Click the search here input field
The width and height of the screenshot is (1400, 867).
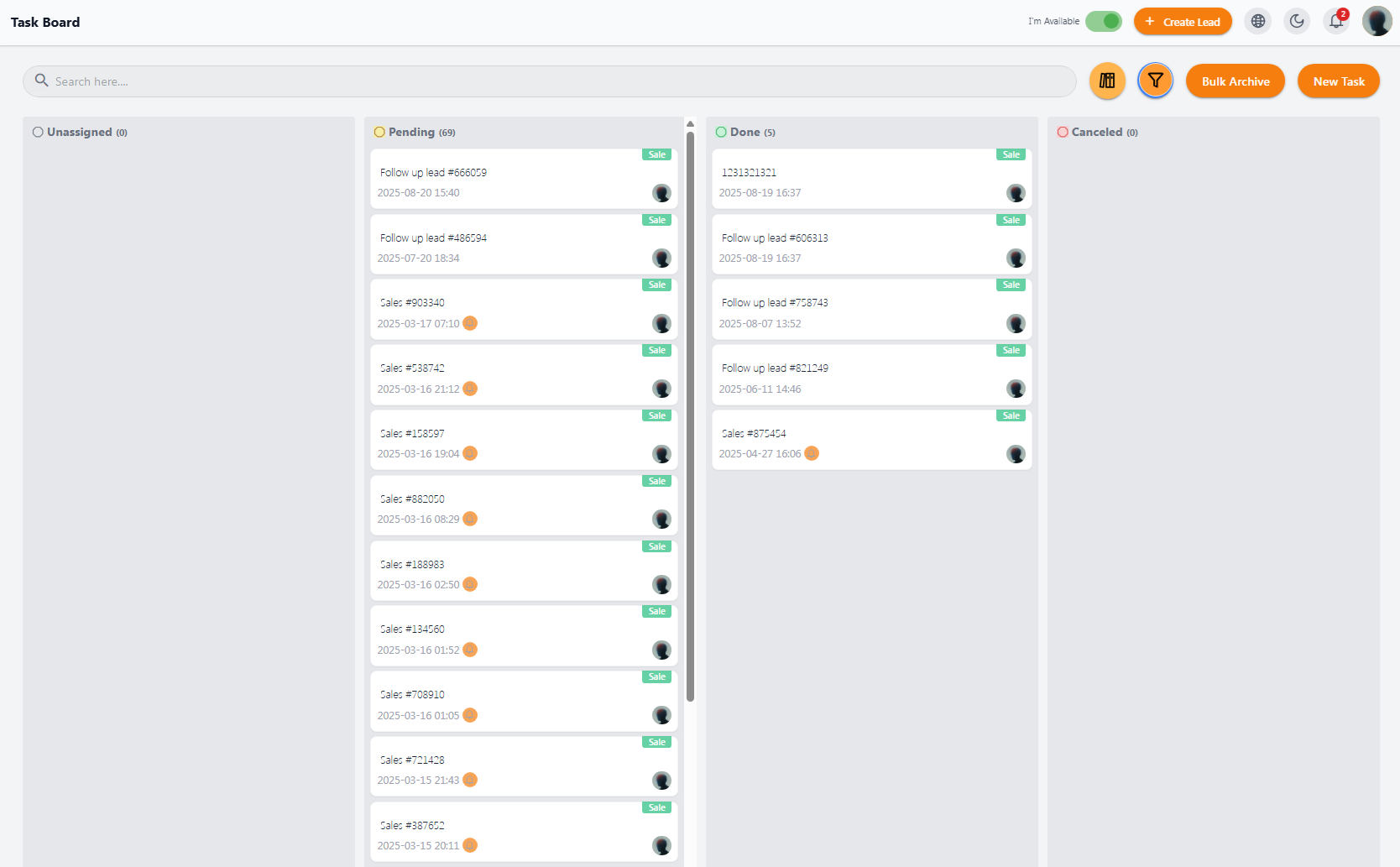(550, 81)
